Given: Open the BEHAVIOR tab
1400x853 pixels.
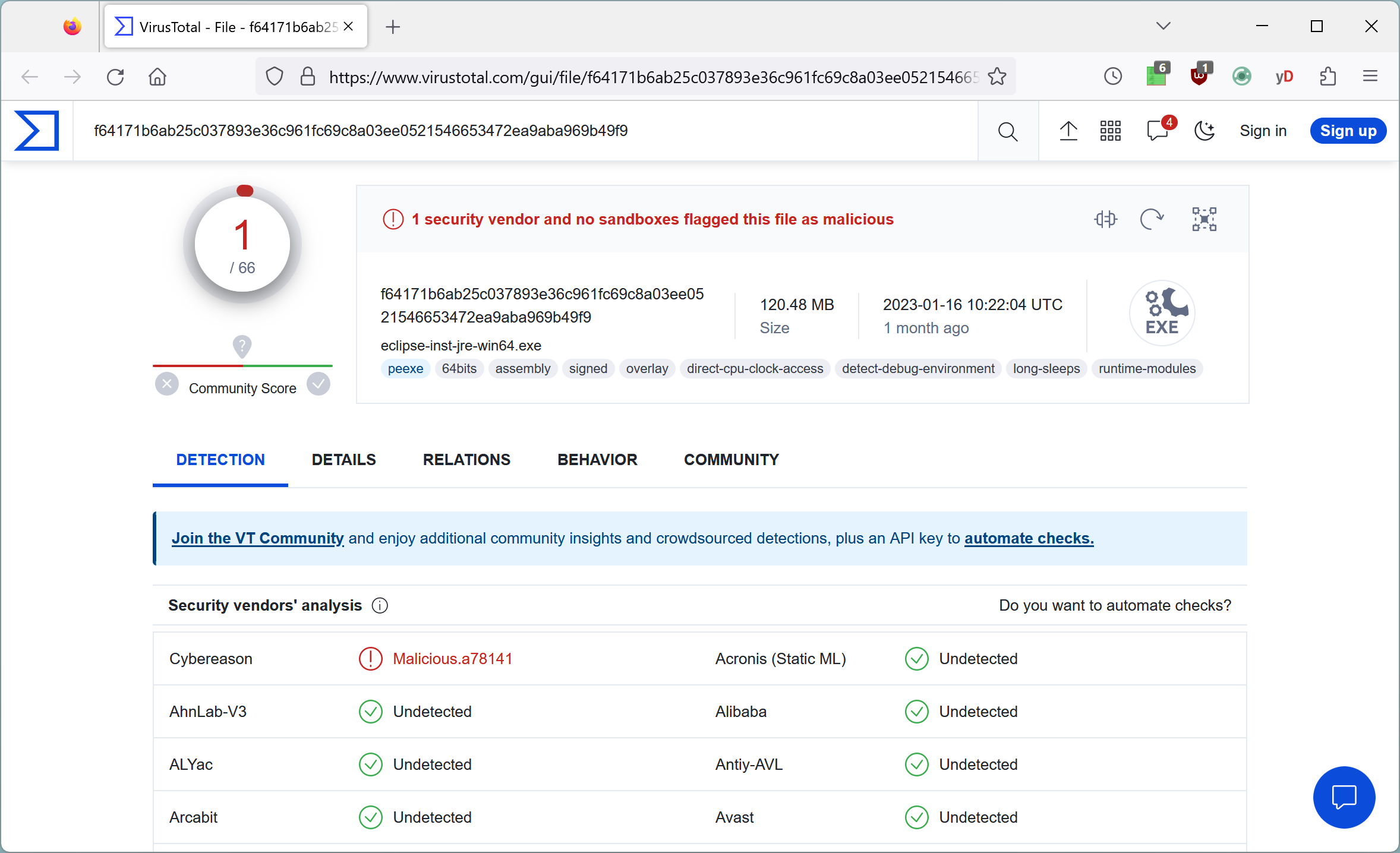Looking at the screenshot, I should (x=597, y=460).
